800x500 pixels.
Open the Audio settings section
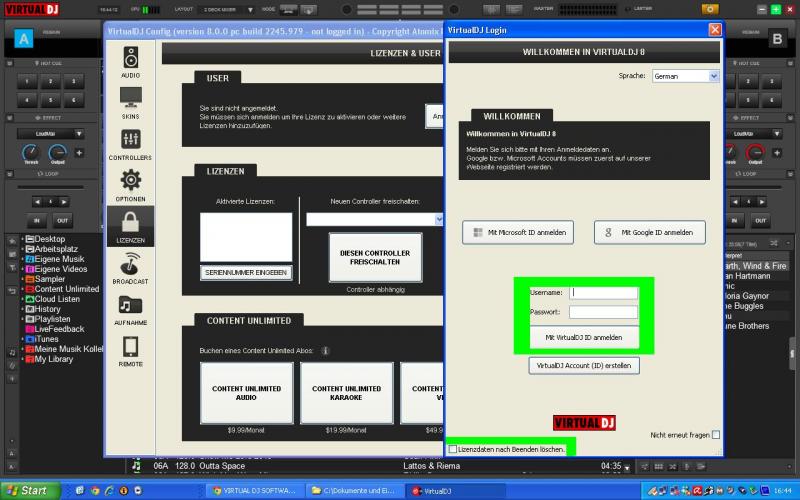(x=131, y=61)
